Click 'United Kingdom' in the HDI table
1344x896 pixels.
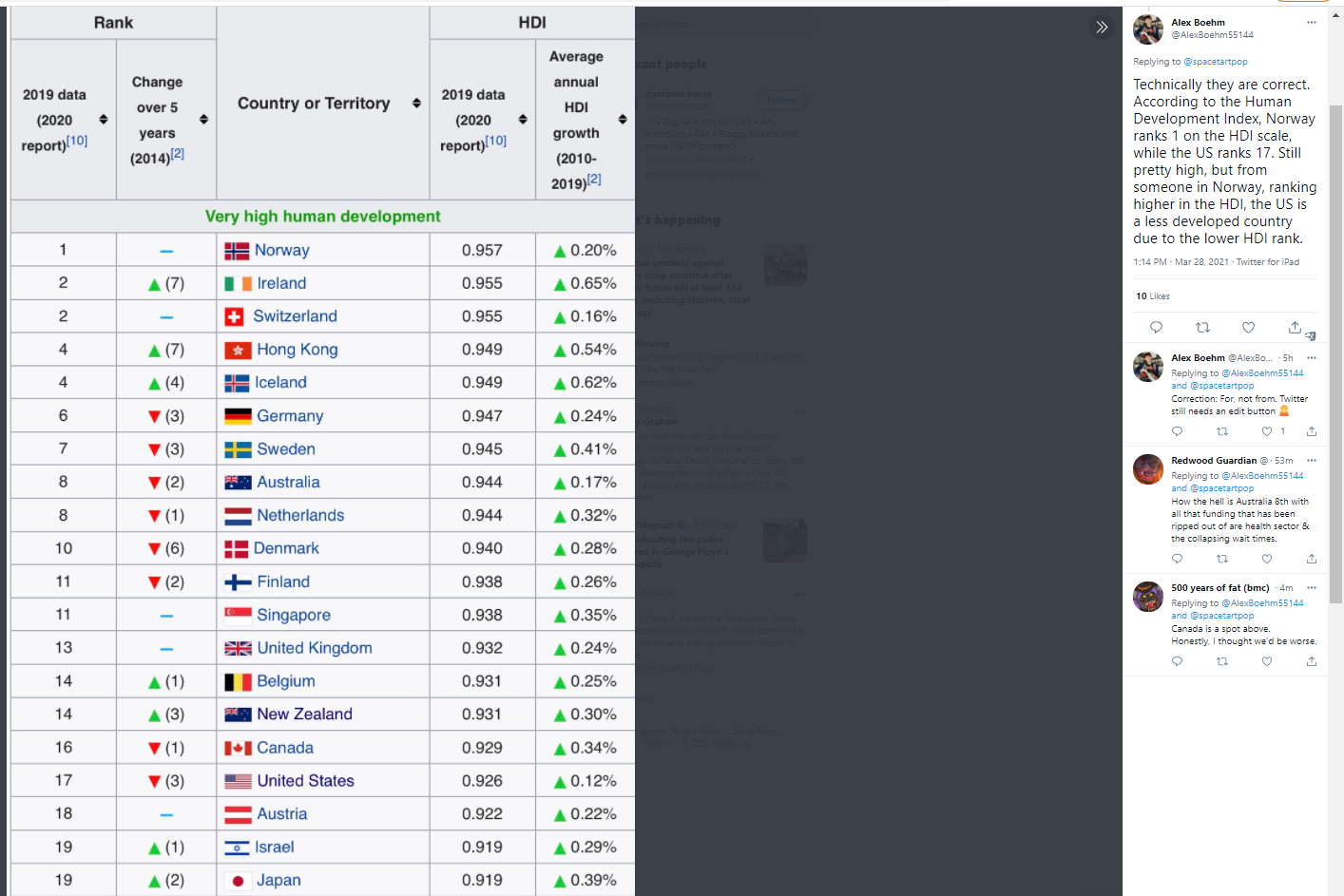(x=315, y=648)
